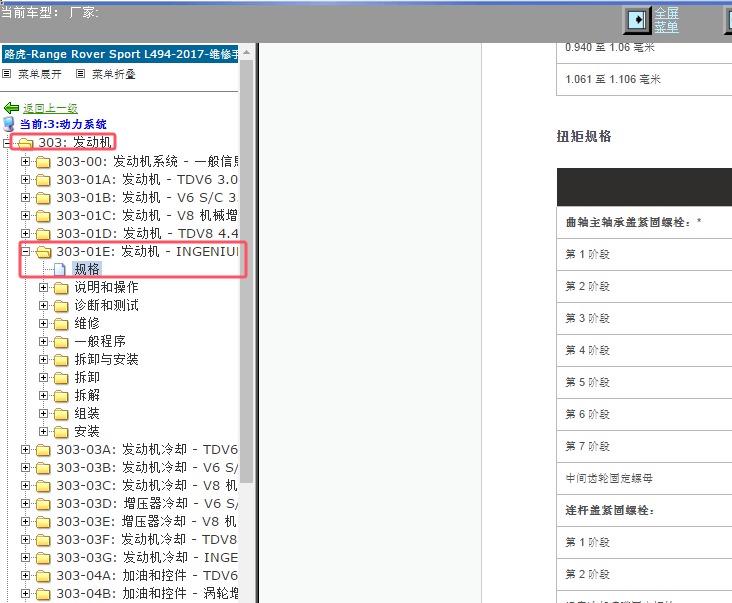Collapse the 303: 发动机 tree node
Screen dimensions: 732x603
point(7,143)
